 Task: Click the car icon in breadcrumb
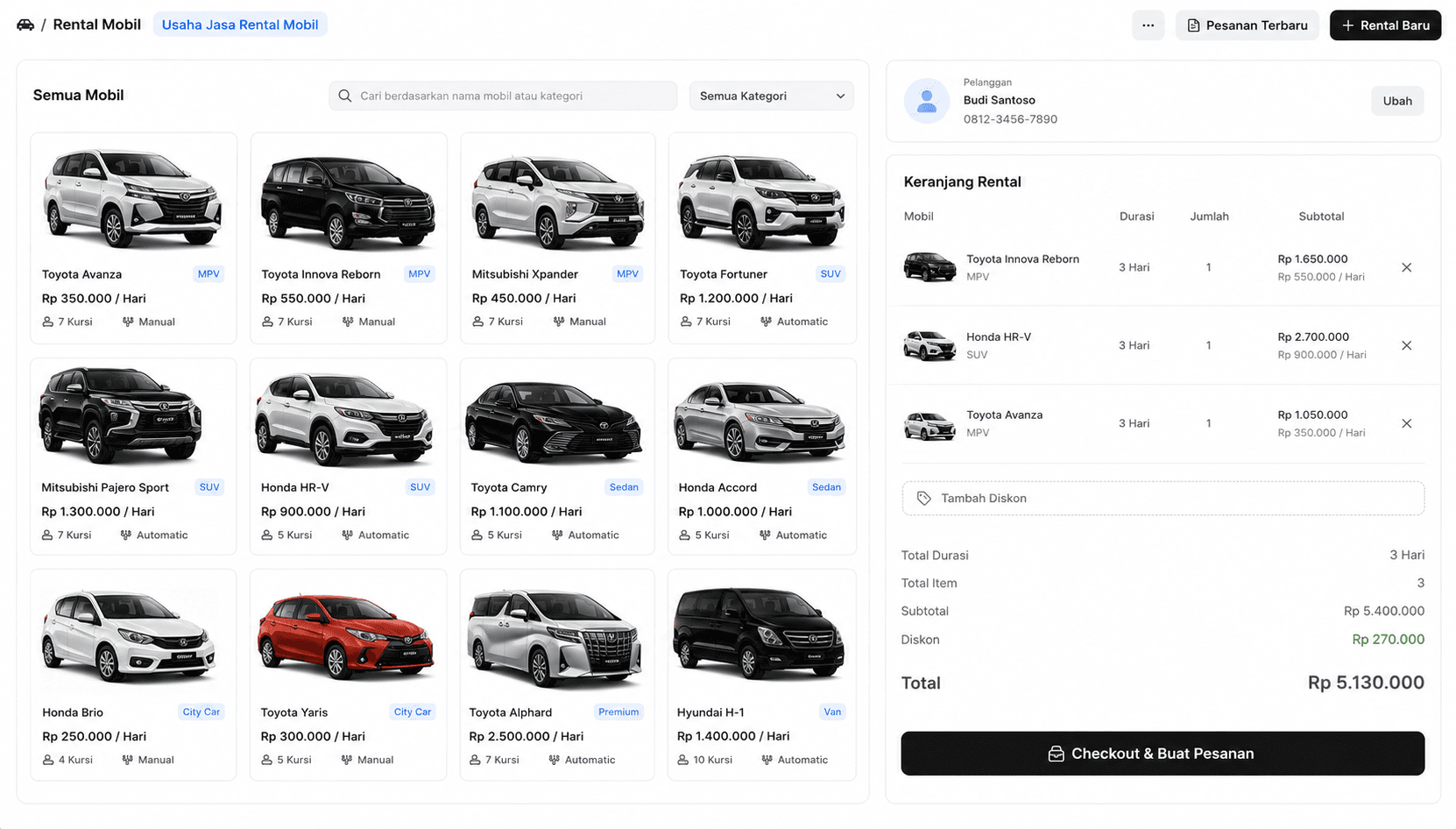[x=25, y=25]
